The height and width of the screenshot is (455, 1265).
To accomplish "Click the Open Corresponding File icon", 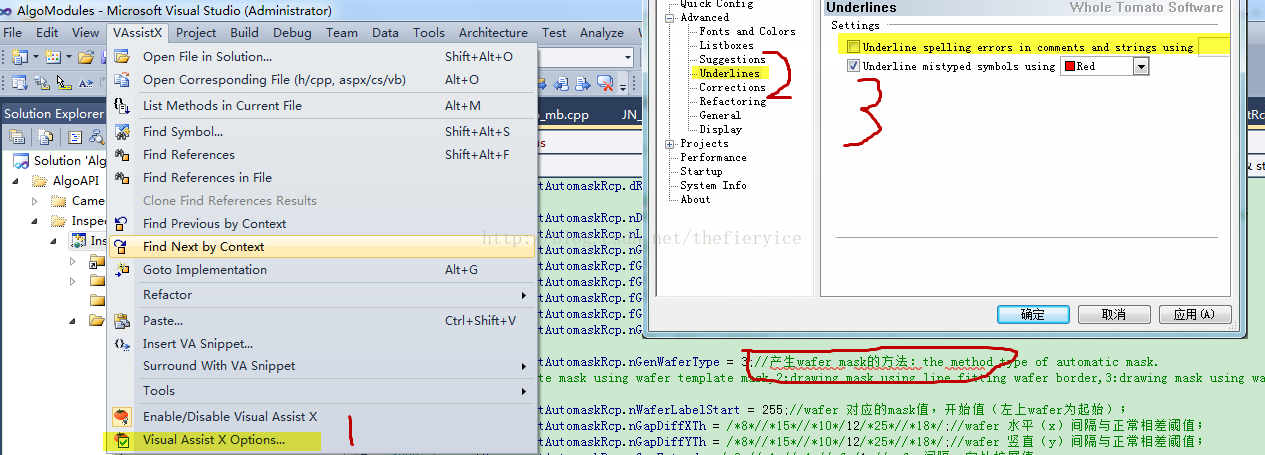I will tap(122, 80).
